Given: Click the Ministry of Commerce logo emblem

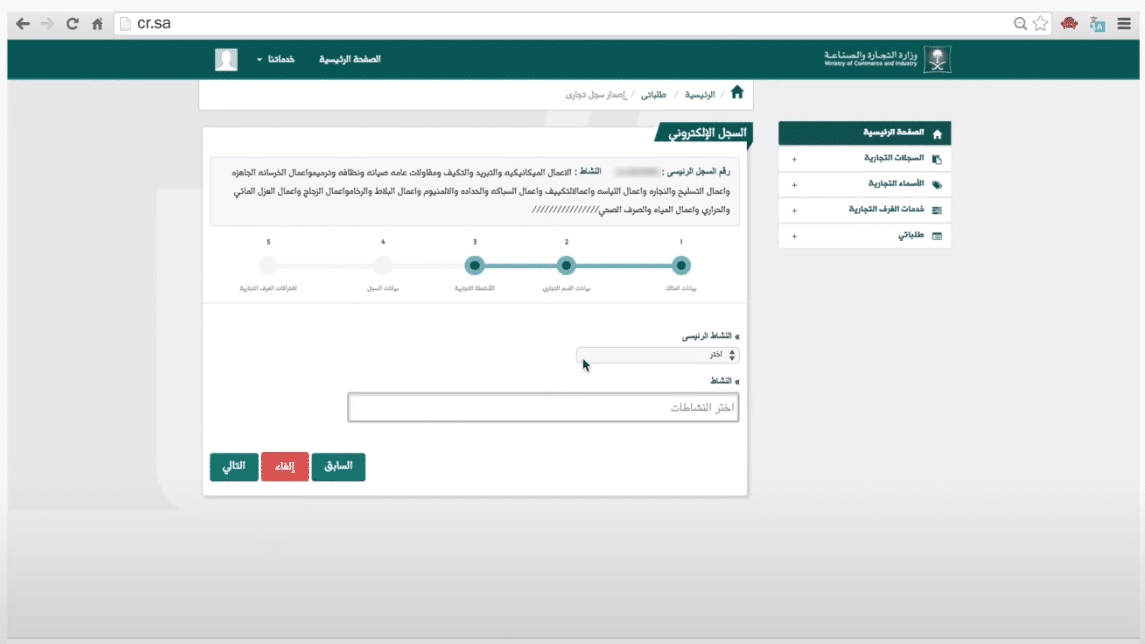Looking at the screenshot, I should point(937,59).
